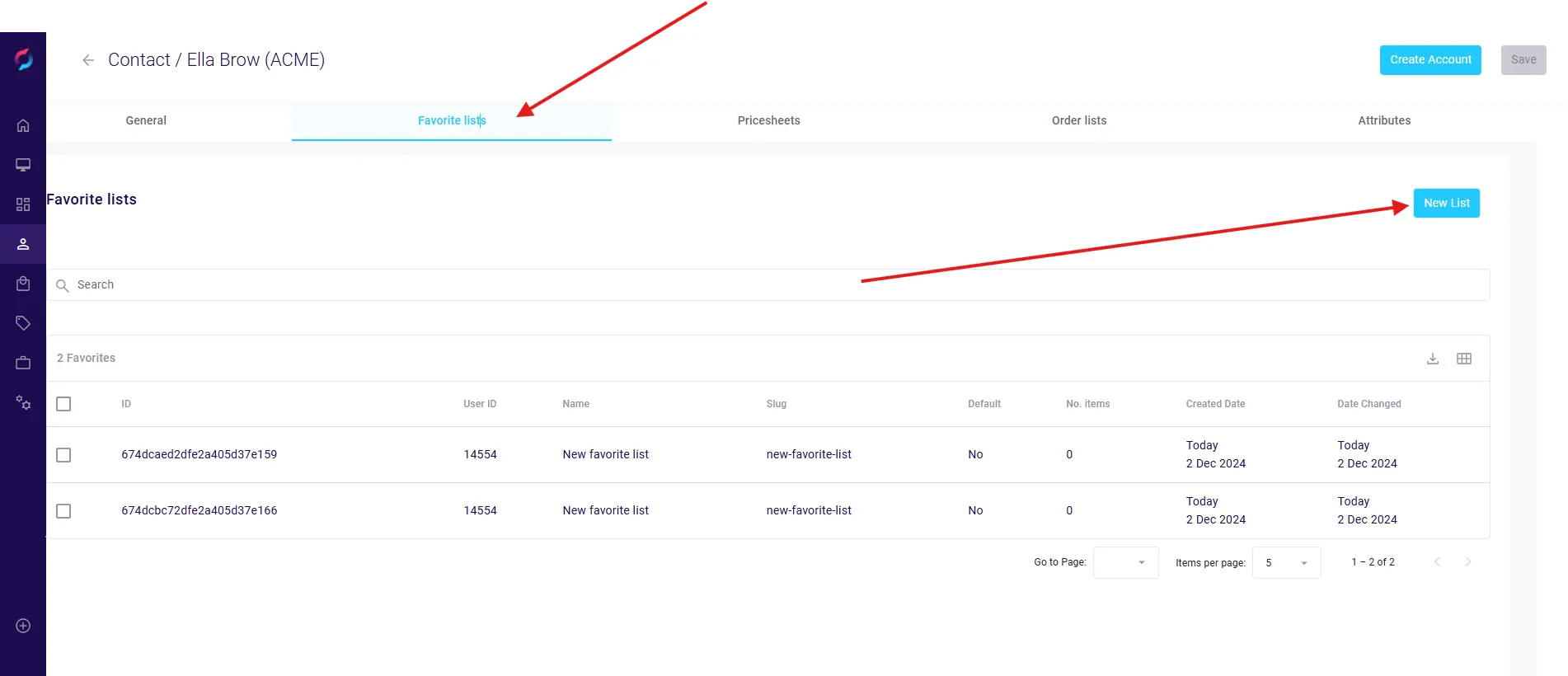1568x676 pixels.
Task: Click the '1 – 2 of 2' pagination text
Action: pyautogui.click(x=1373, y=562)
